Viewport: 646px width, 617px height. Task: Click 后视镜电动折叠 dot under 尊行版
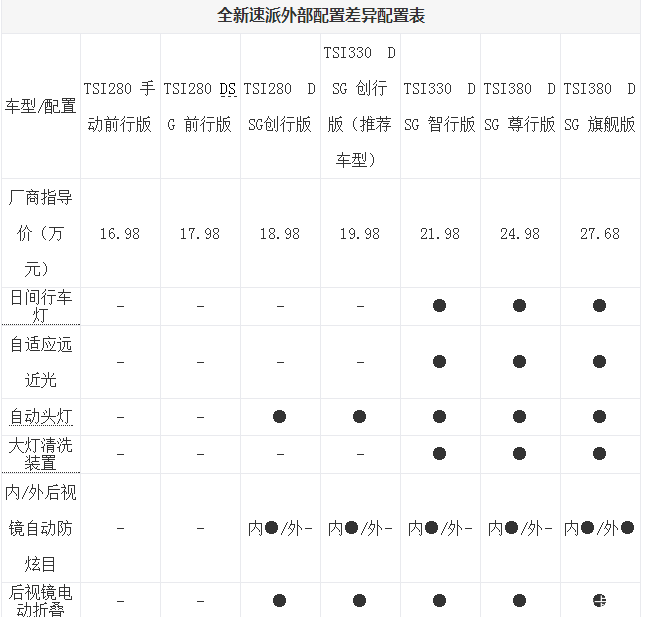[520, 601]
